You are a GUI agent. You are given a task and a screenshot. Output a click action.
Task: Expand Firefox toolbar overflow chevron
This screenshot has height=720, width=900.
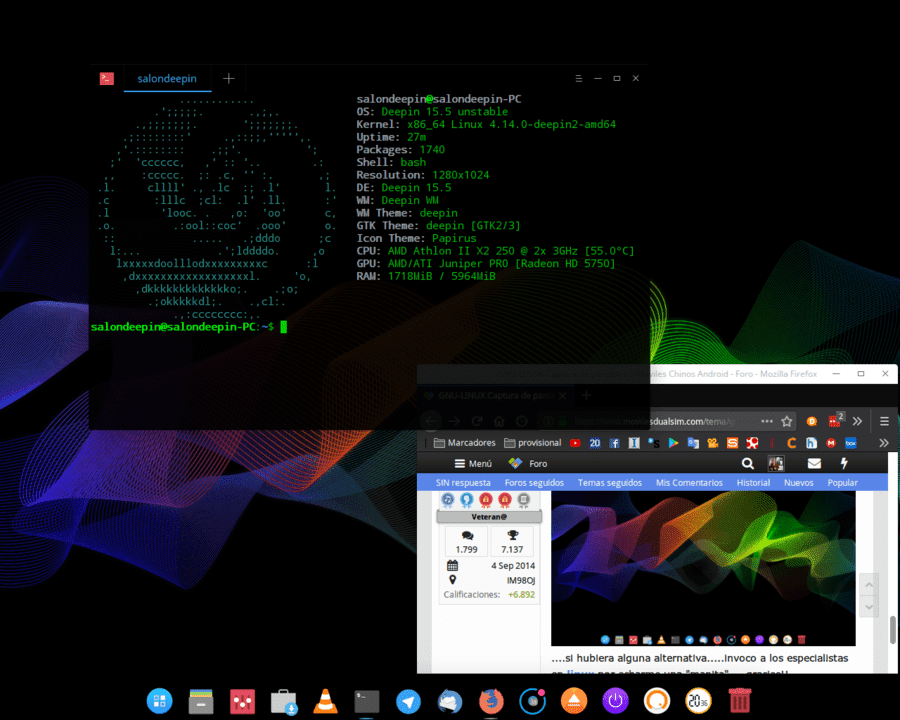[857, 421]
